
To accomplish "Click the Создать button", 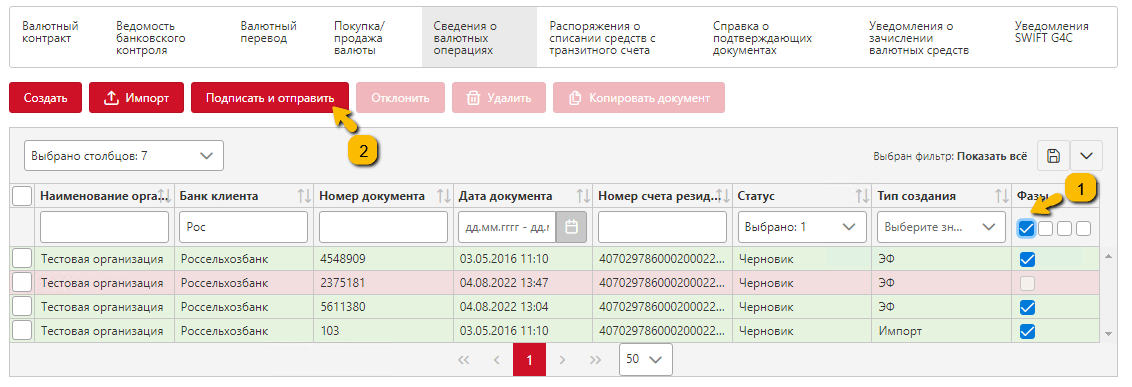I will click(45, 97).
